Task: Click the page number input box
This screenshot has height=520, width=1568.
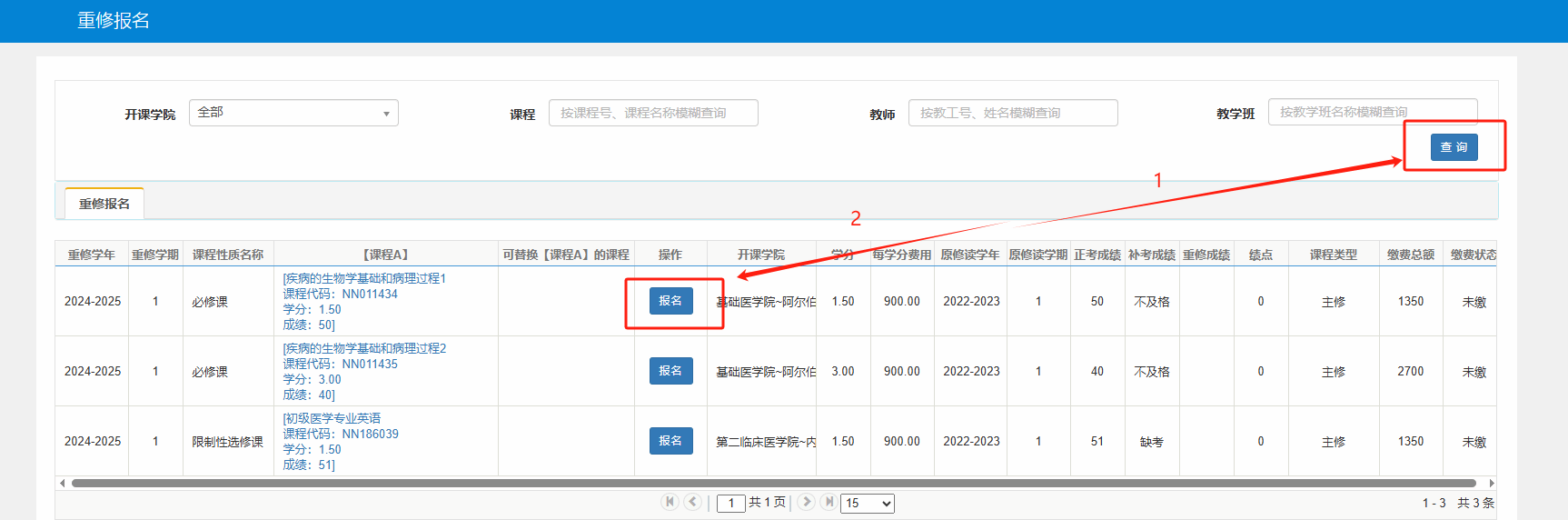Action: pyautogui.click(x=730, y=503)
